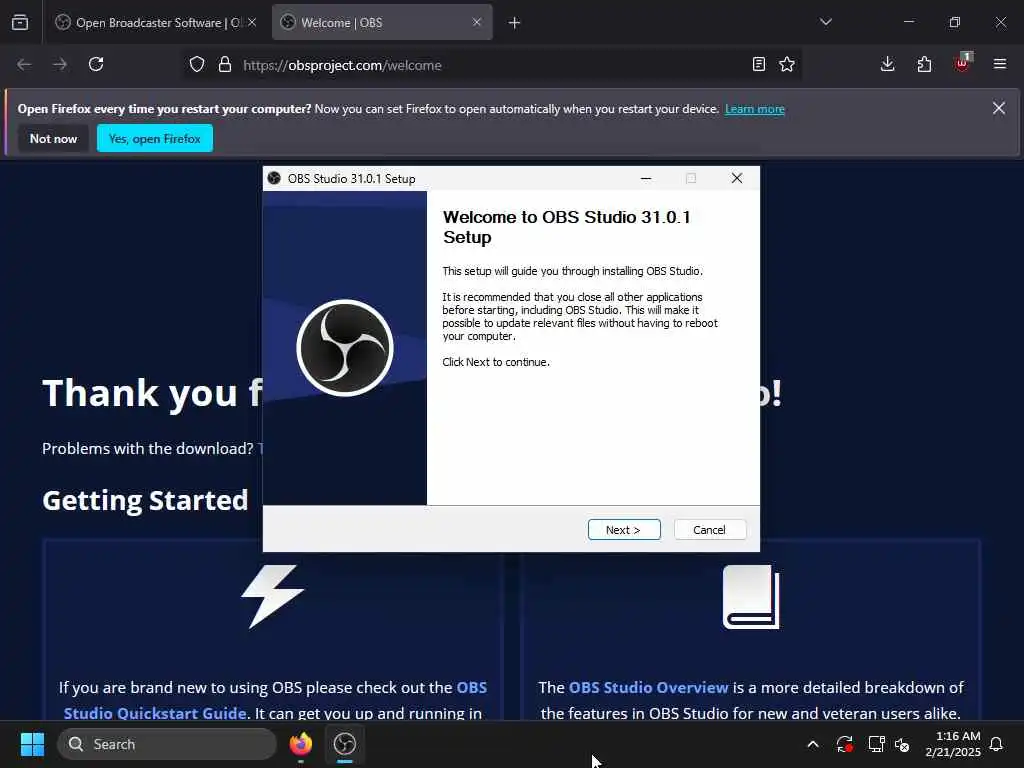Click the lightning bolt Quickstart icon

tap(272, 596)
